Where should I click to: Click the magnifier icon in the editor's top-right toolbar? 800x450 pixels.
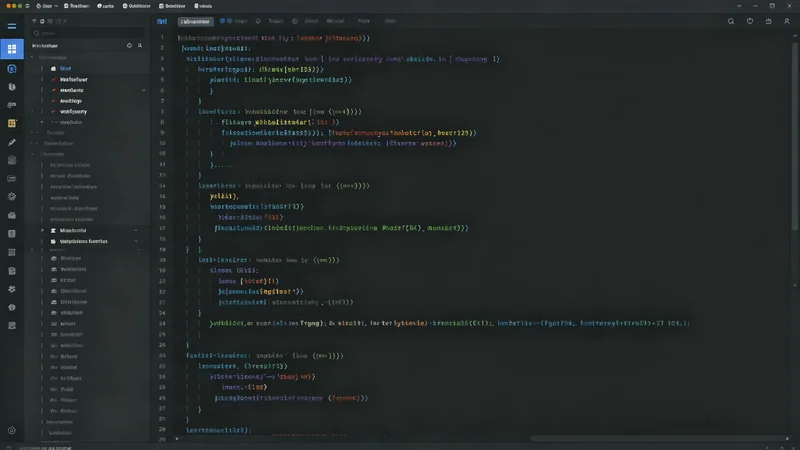pyautogui.click(x=731, y=21)
